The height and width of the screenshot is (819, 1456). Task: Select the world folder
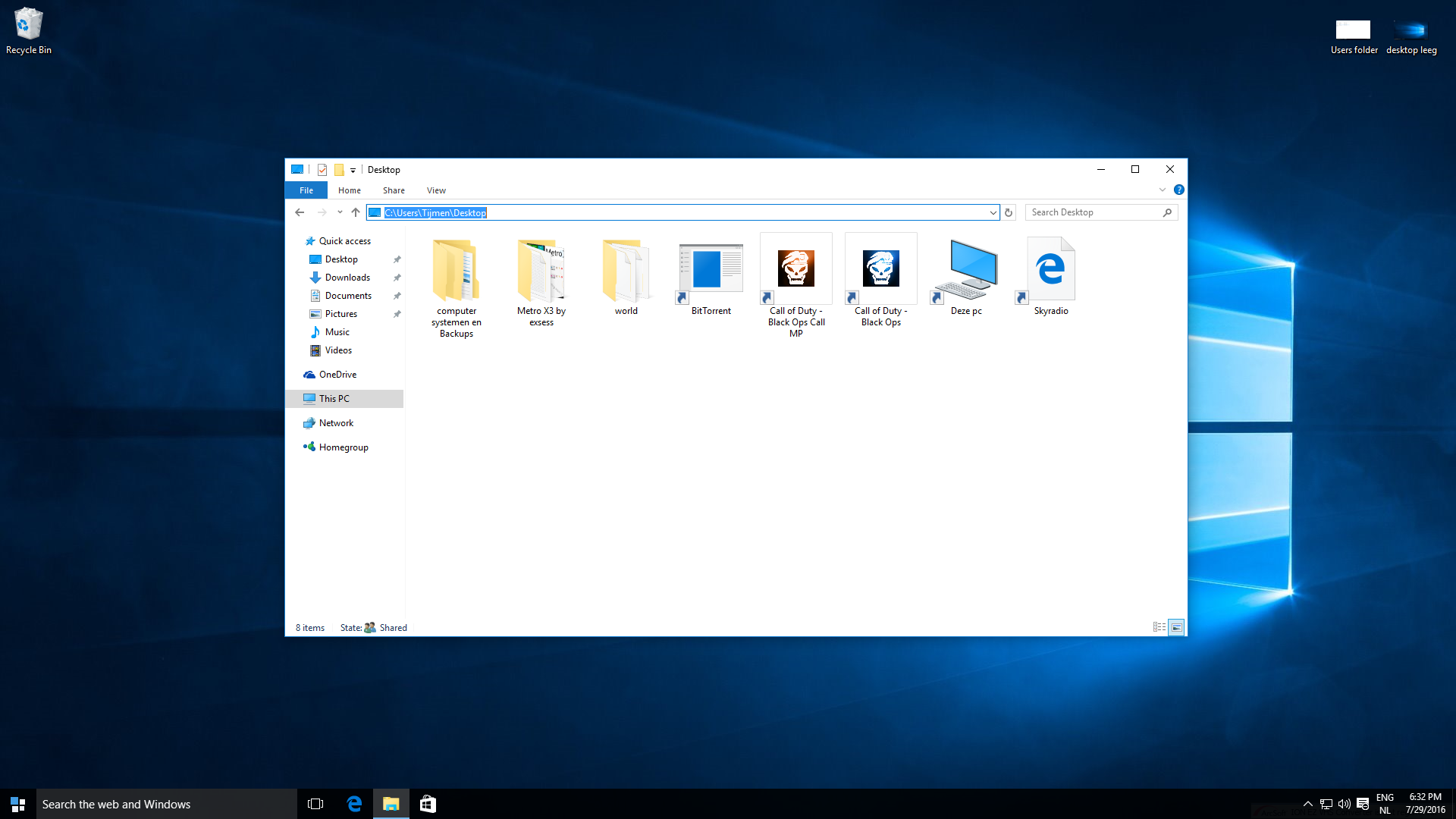coord(626,276)
